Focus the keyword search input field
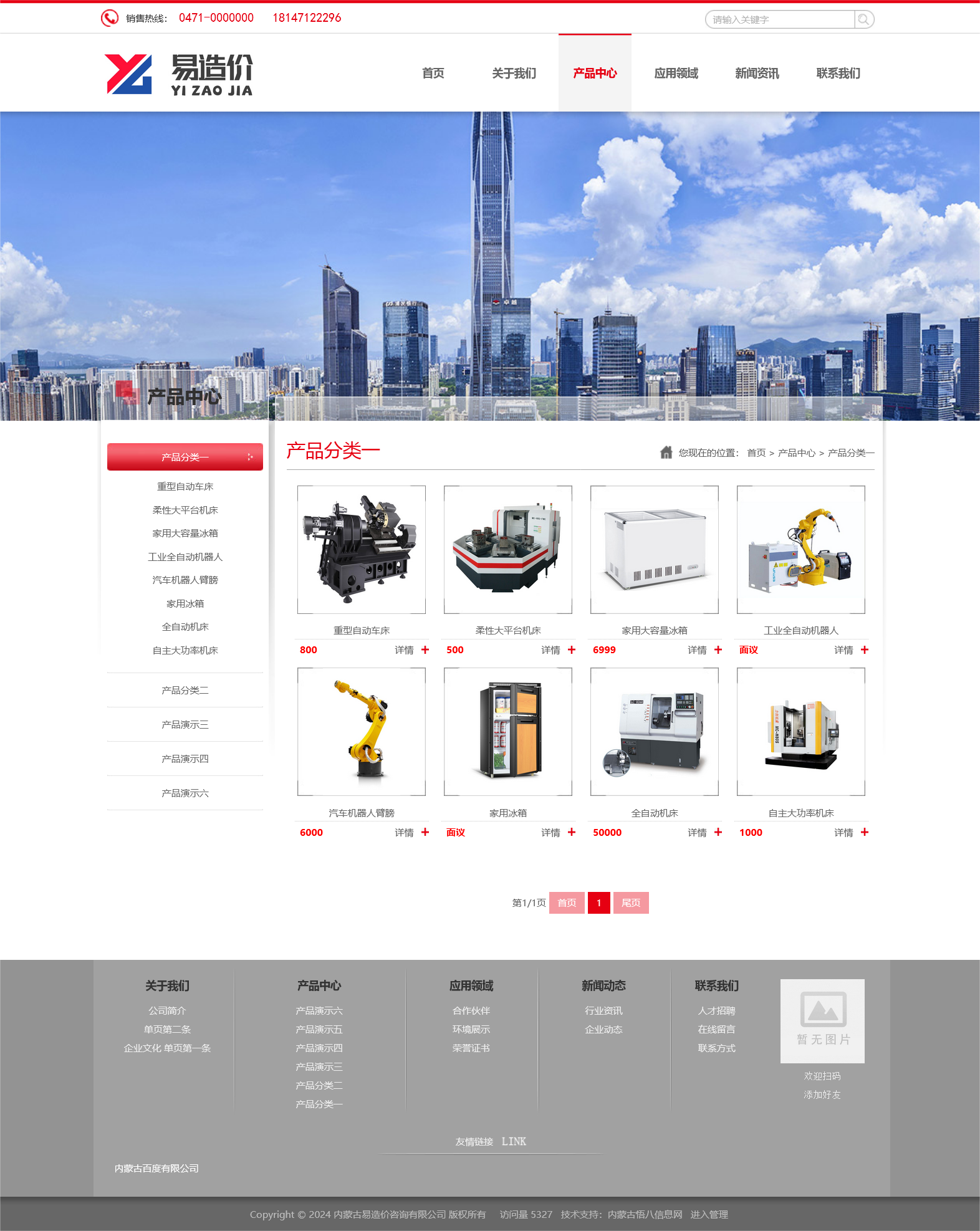Screen dimensions: 980x1231 tap(779, 19)
